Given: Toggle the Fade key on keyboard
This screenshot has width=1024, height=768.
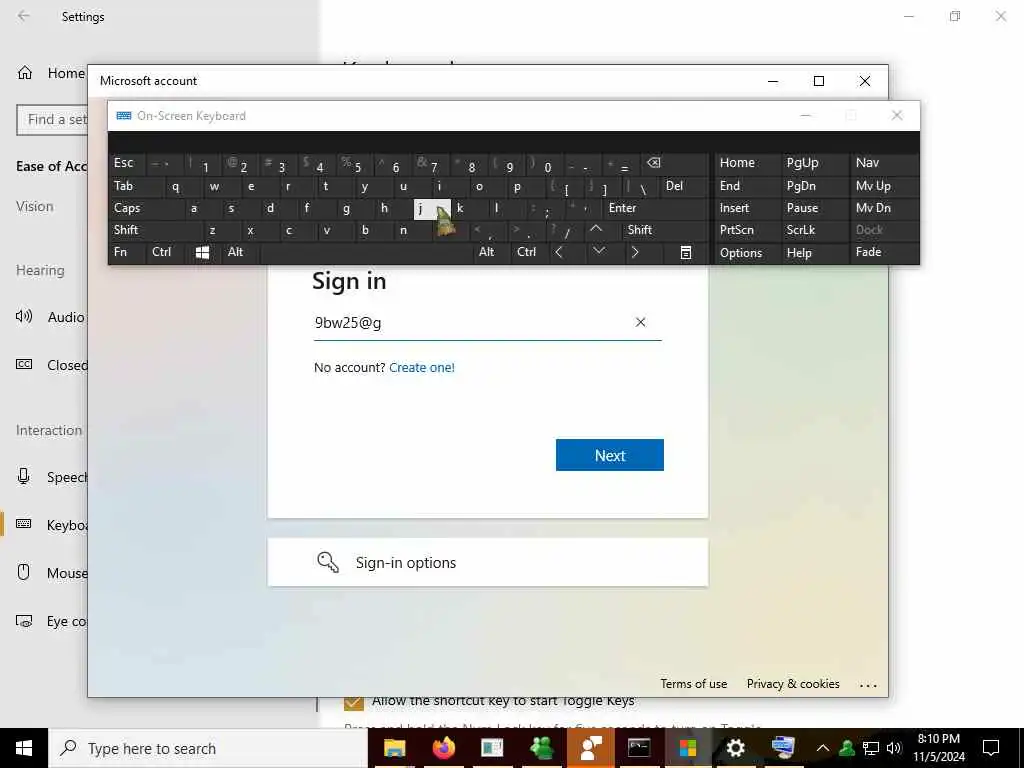Looking at the screenshot, I should [884, 252].
